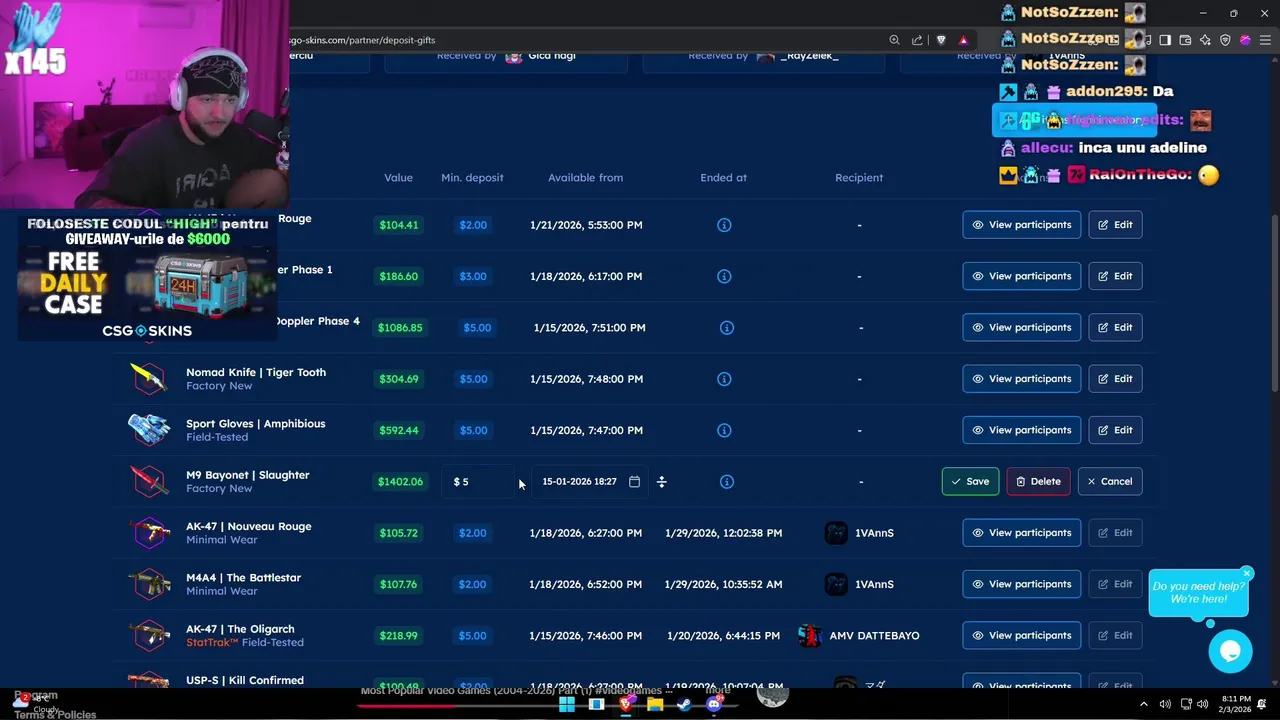Click the zoom magnifier icon in address bar
1280x720 pixels.
[894, 40]
